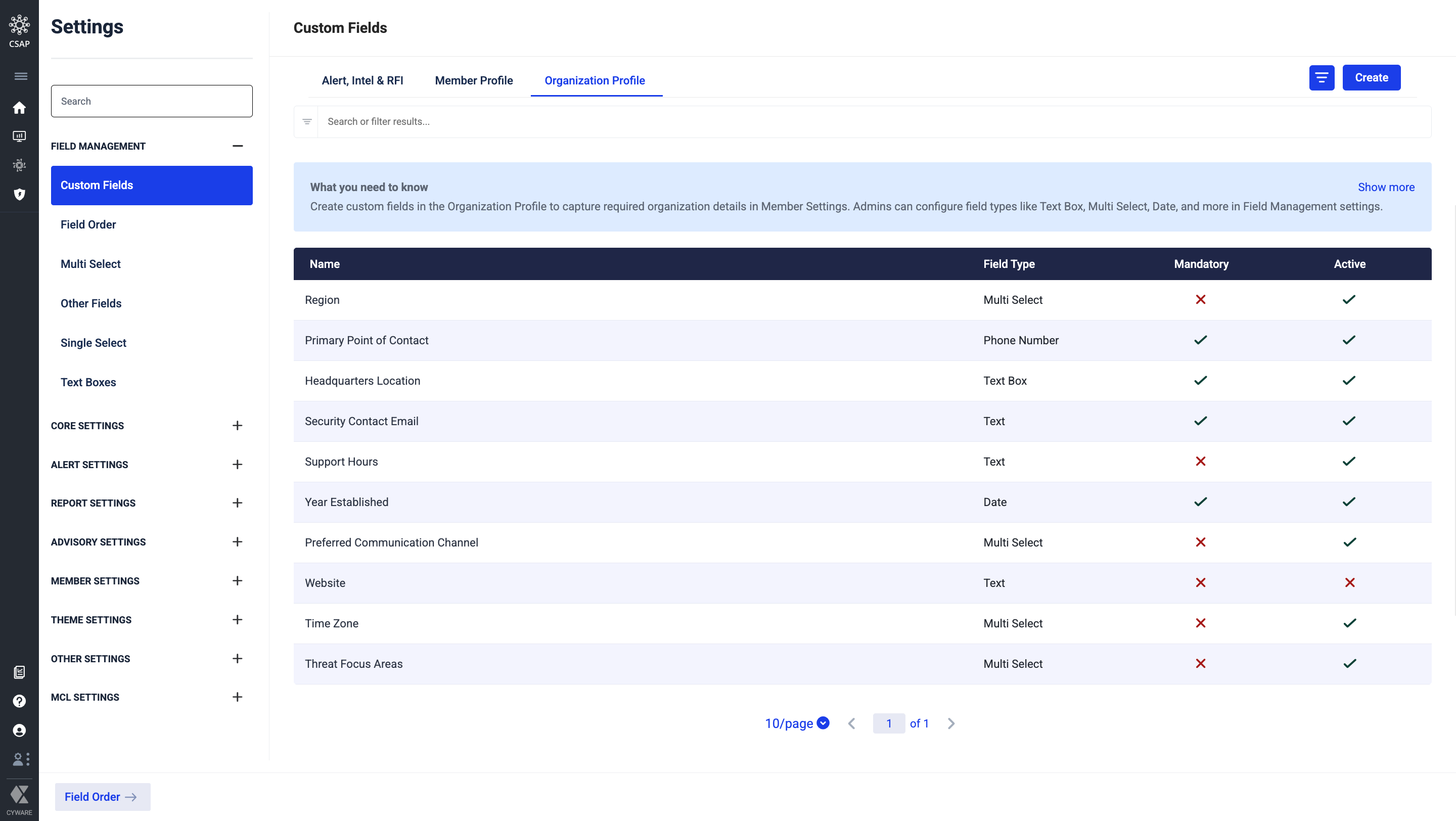Viewport: 1456px width, 821px height.
Task: Go to next page arrow in pagination
Action: click(x=950, y=723)
